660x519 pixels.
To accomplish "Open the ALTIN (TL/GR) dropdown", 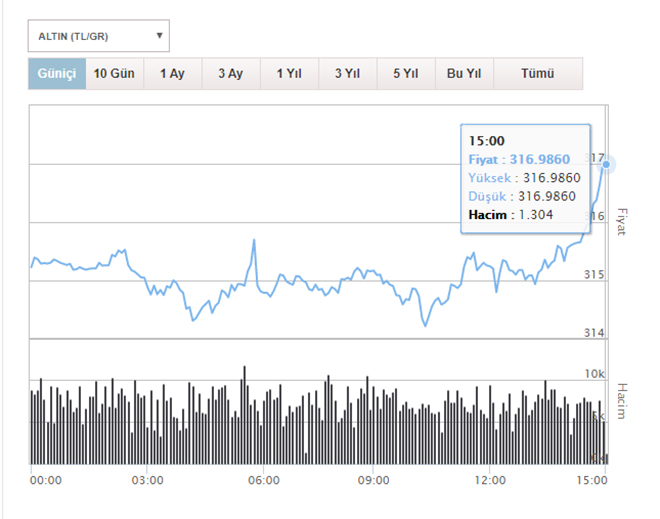I will click(x=98, y=37).
